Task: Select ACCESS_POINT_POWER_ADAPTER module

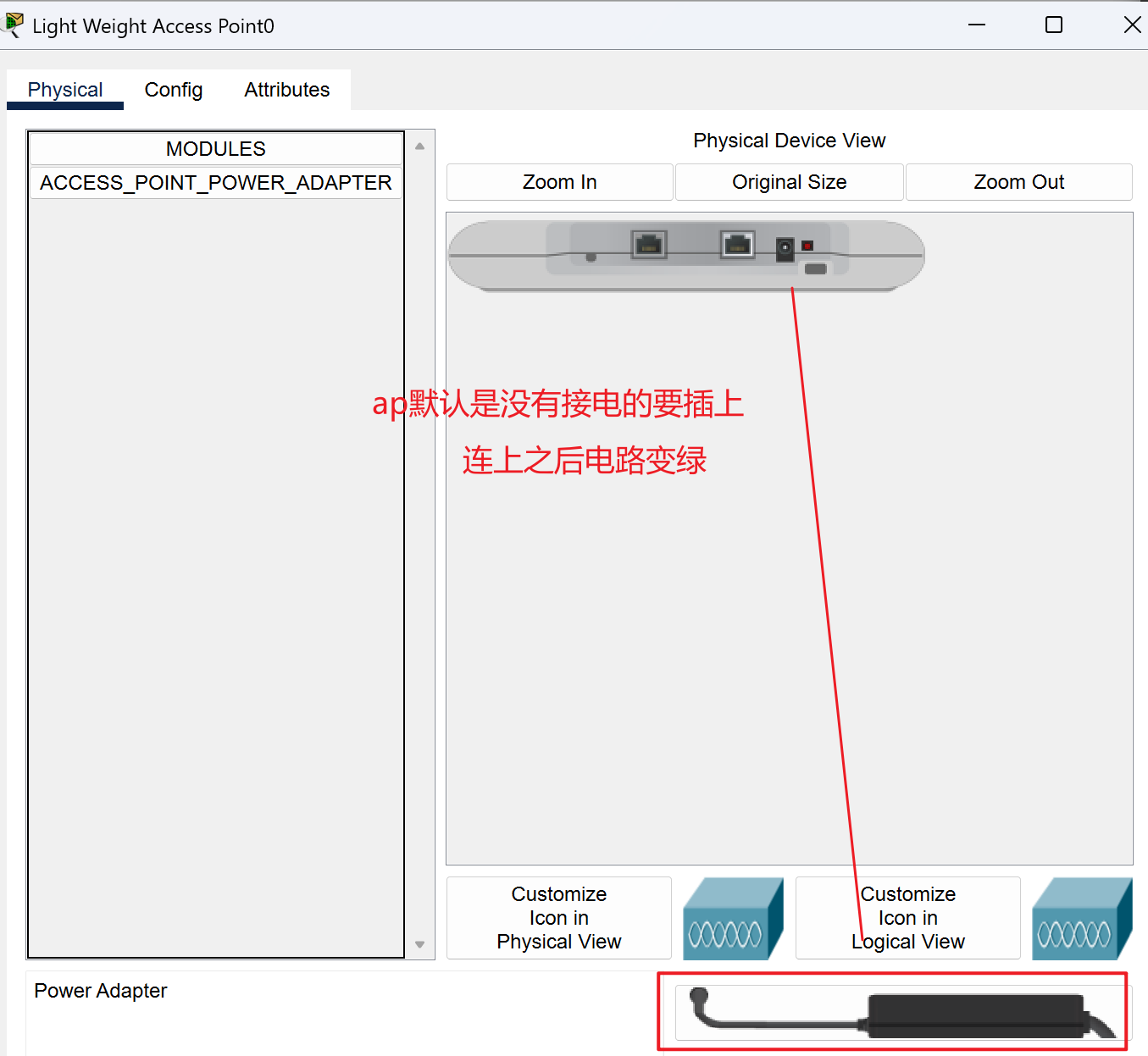Action: point(216,183)
